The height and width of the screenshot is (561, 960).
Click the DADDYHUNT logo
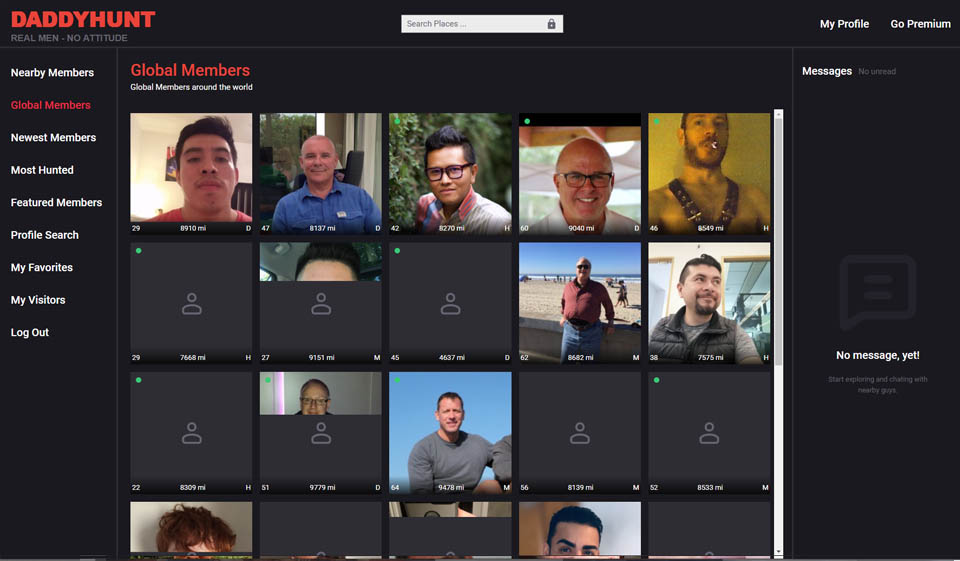(83, 20)
